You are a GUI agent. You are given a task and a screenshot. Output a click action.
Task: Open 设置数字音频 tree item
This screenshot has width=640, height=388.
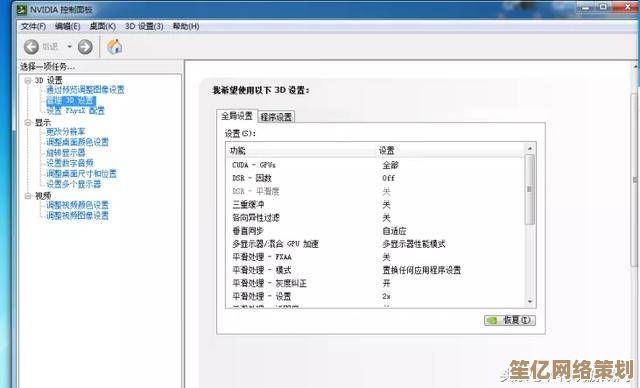70,163
